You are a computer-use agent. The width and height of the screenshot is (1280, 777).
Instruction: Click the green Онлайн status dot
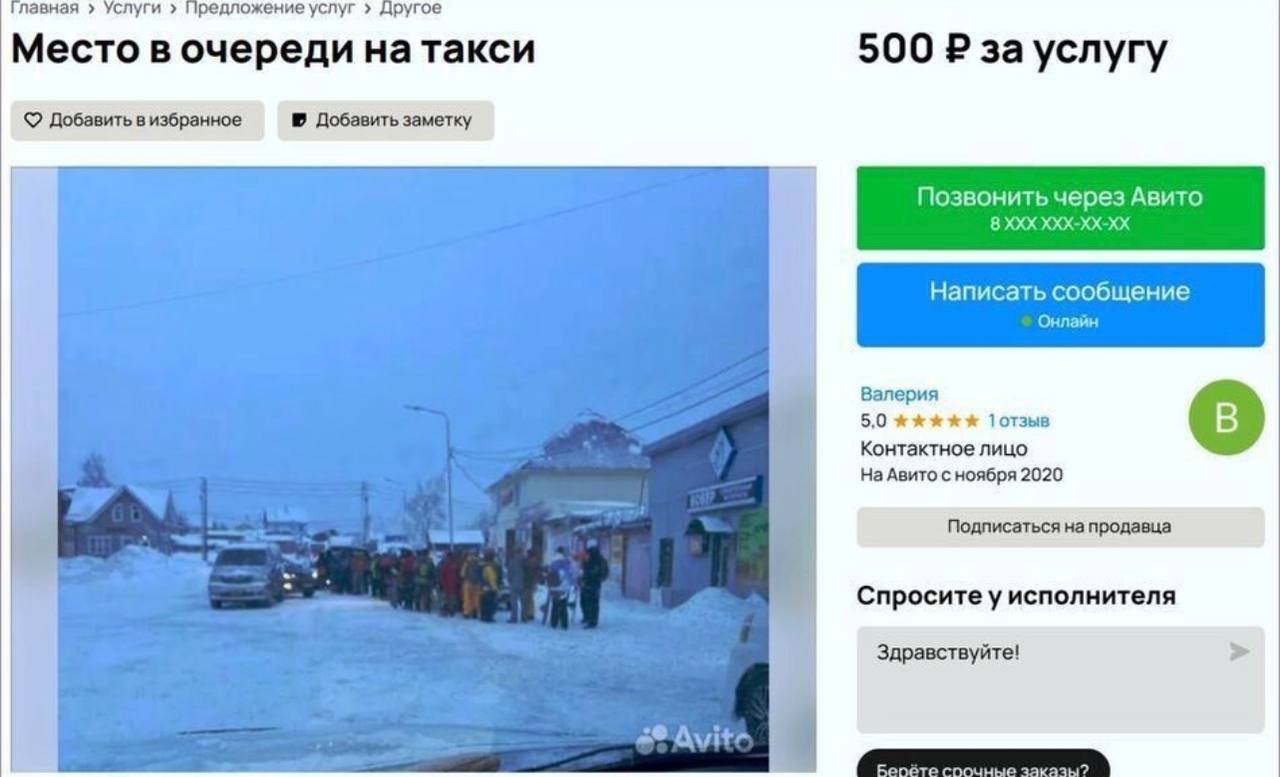[x=1025, y=322]
